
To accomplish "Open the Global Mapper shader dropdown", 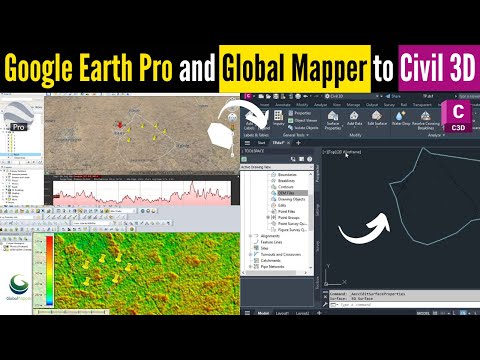I will click(x=122, y=211).
